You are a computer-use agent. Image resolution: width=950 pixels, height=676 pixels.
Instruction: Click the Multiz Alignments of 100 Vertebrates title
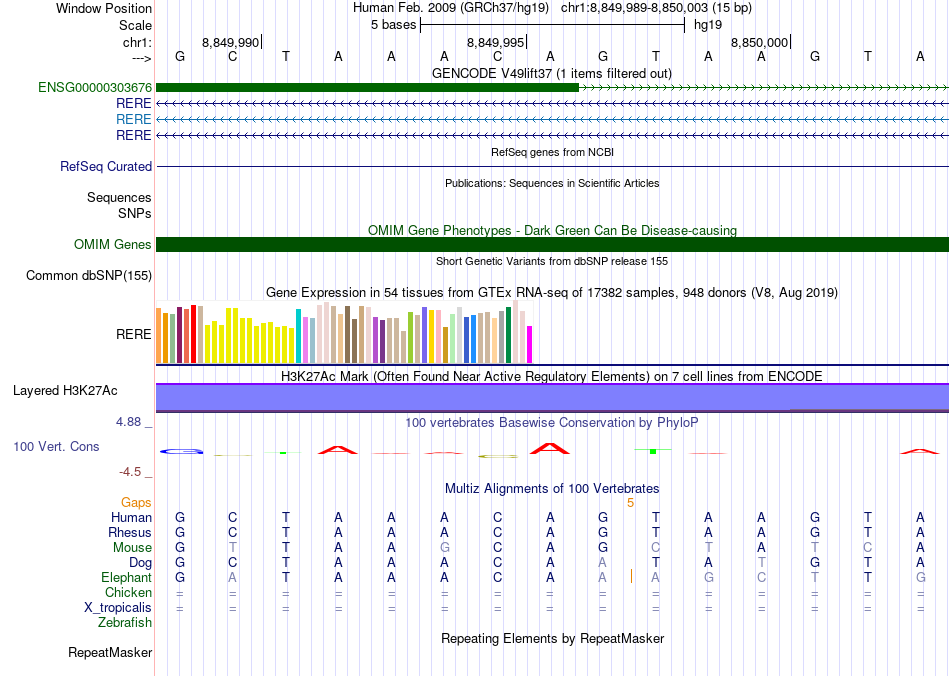tap(552, 488)
